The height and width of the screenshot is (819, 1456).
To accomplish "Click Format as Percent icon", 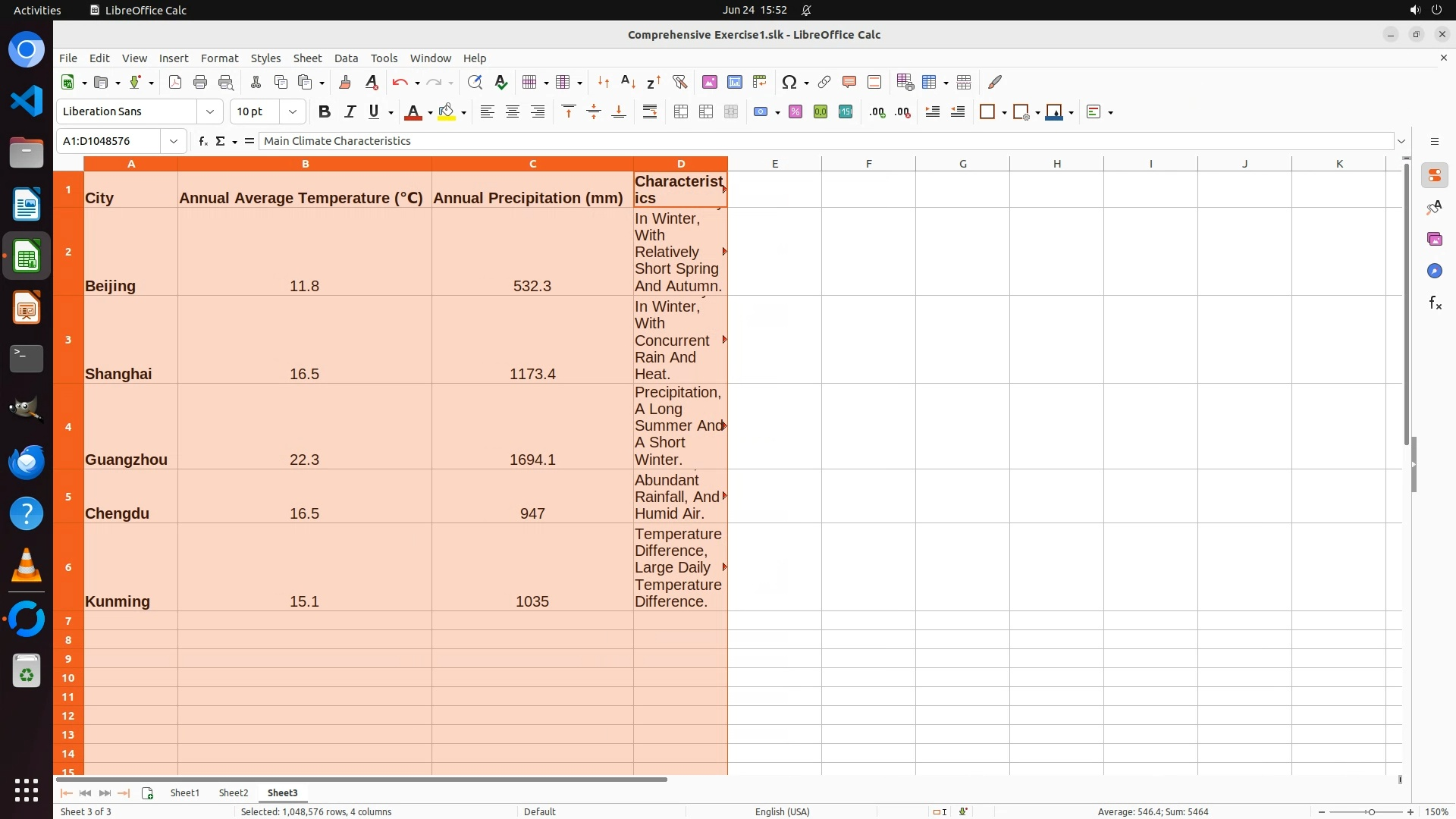I will [795, 112].
